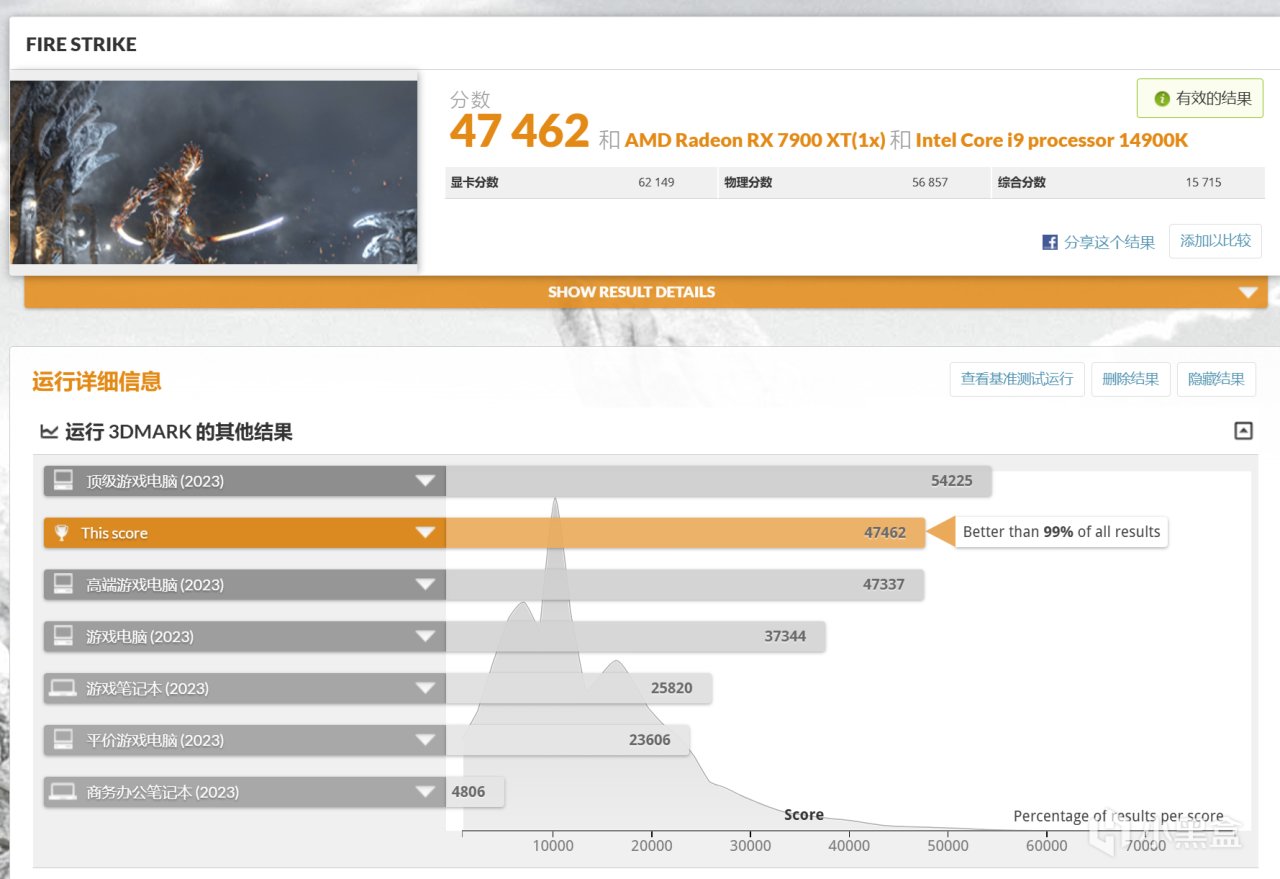Click the laptop icon for 商务办公笔记本 (2023)

[x=63, y=792]
